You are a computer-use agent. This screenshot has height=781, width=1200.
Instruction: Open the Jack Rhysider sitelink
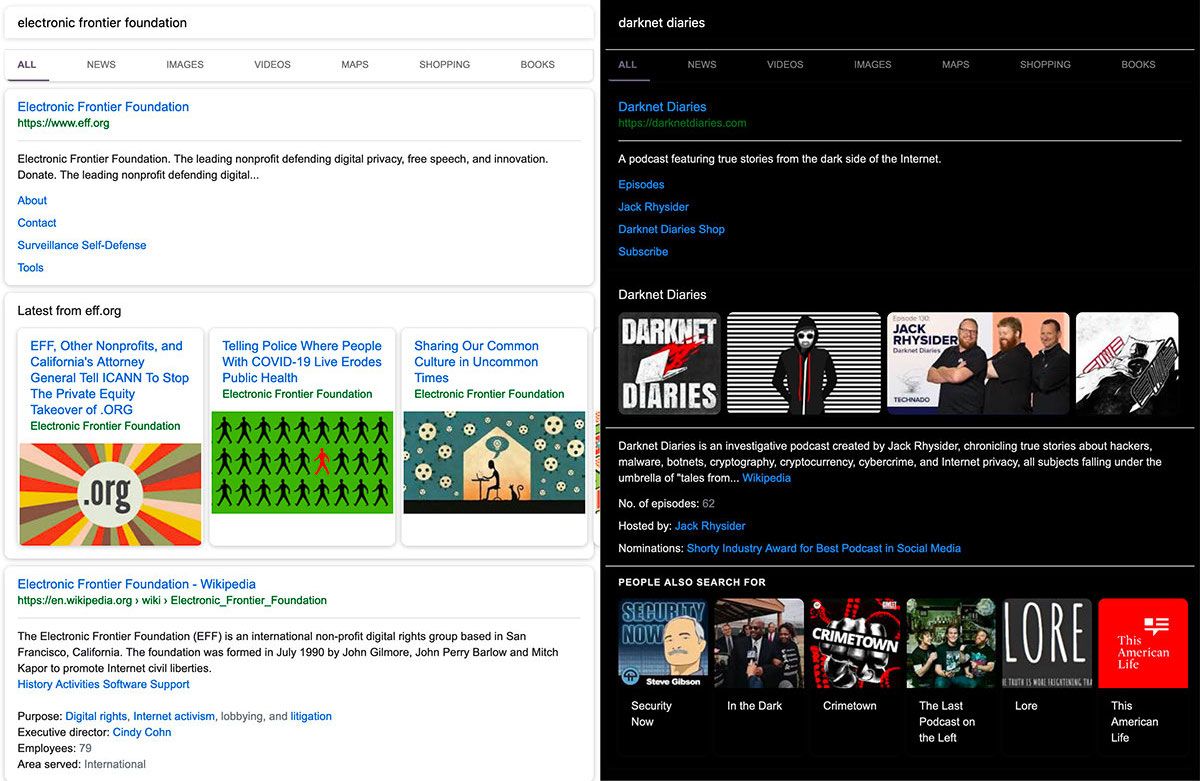click(x=653, y=207)
